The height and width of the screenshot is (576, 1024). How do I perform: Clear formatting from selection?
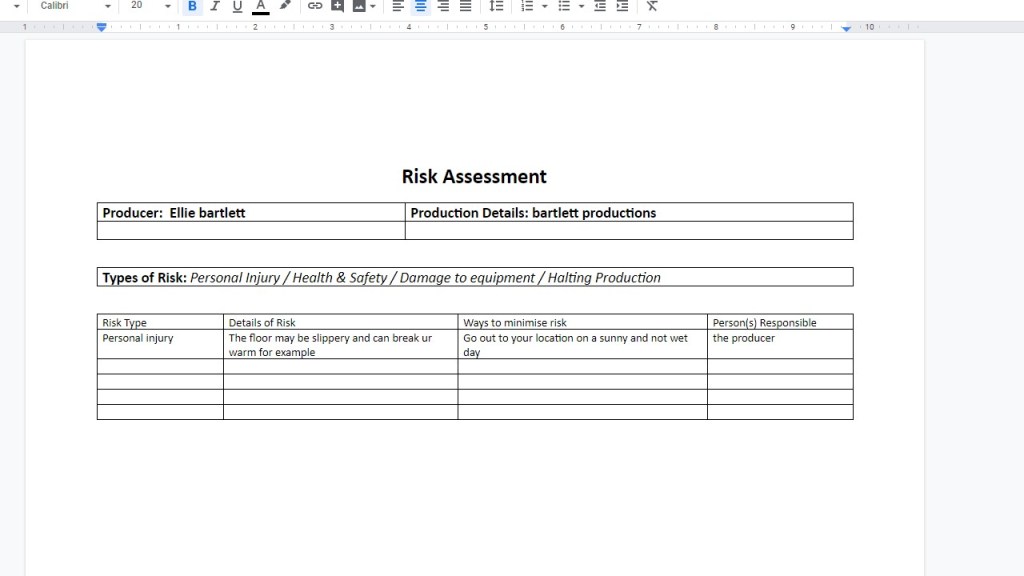click(x=652, y=6)
